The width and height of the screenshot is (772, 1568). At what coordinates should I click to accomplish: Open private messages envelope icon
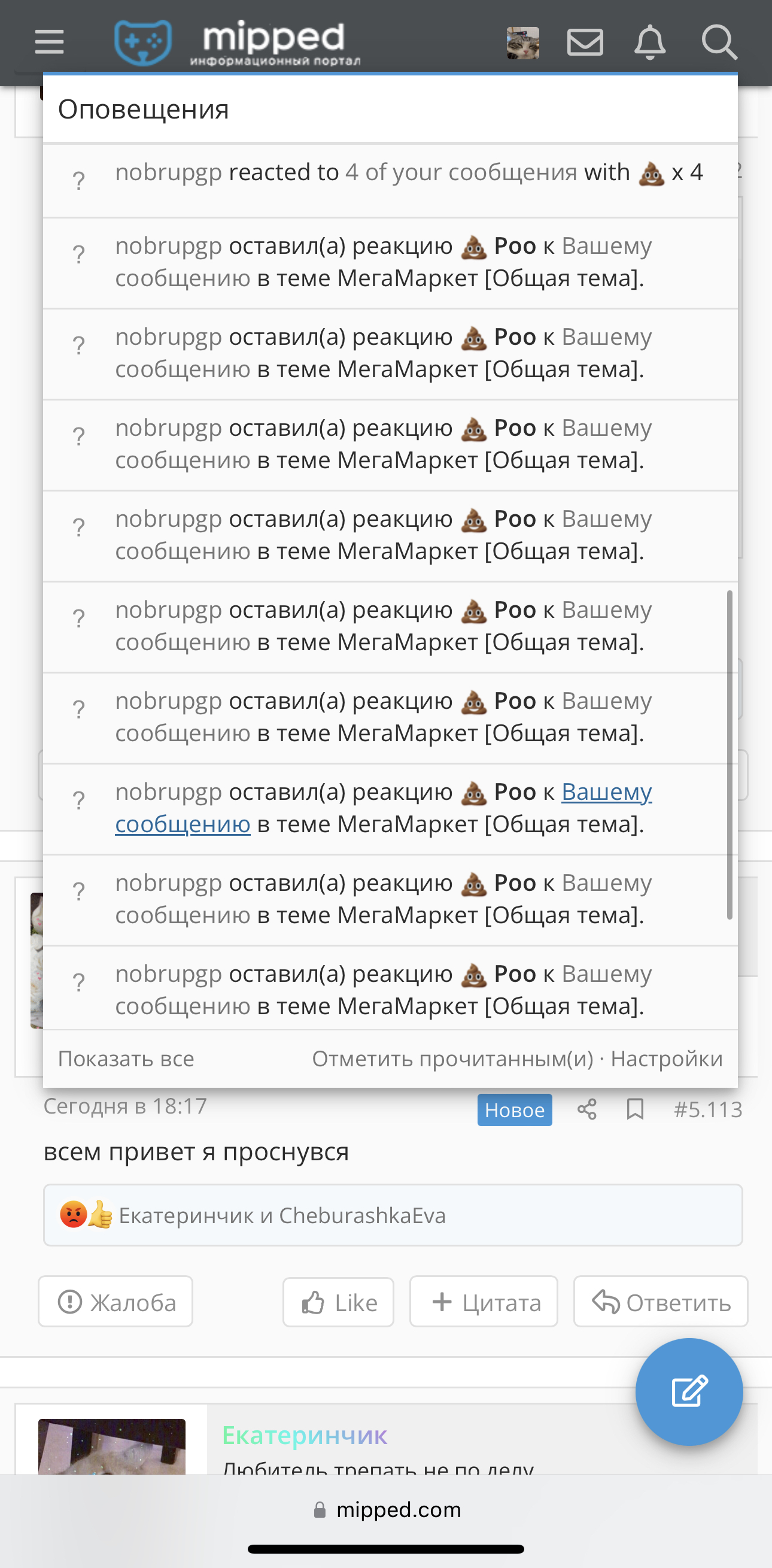[585, 43]
